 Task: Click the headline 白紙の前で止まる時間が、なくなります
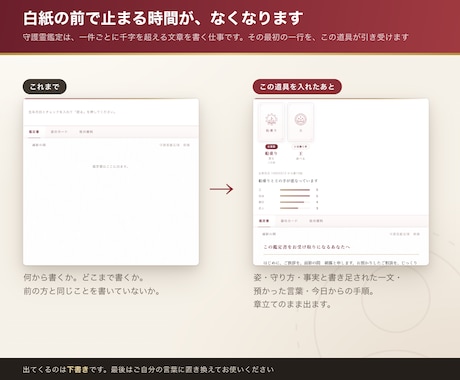coord(163,18)
